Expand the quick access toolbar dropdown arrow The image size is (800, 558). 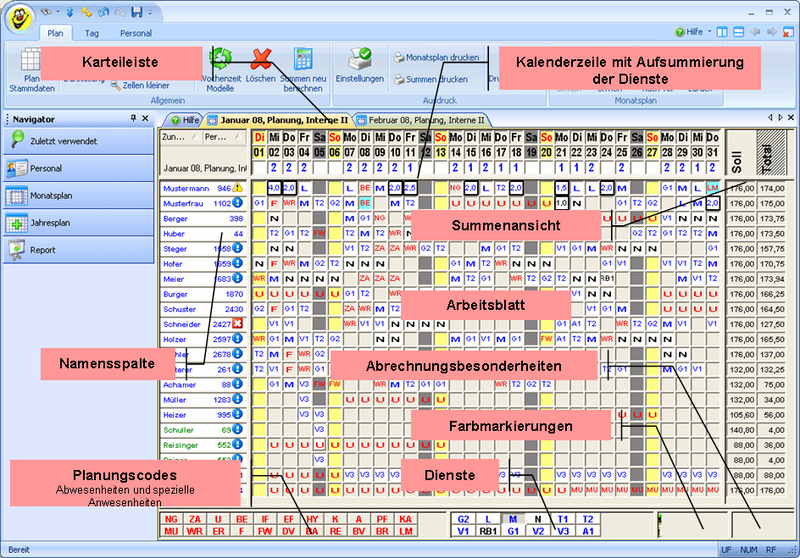click(150, 13)
